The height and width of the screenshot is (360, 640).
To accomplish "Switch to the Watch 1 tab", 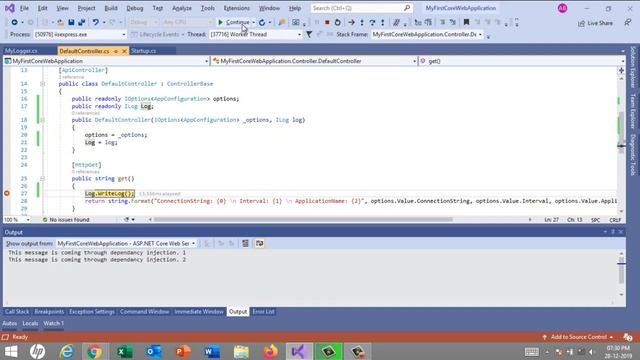I will (53, 323).
